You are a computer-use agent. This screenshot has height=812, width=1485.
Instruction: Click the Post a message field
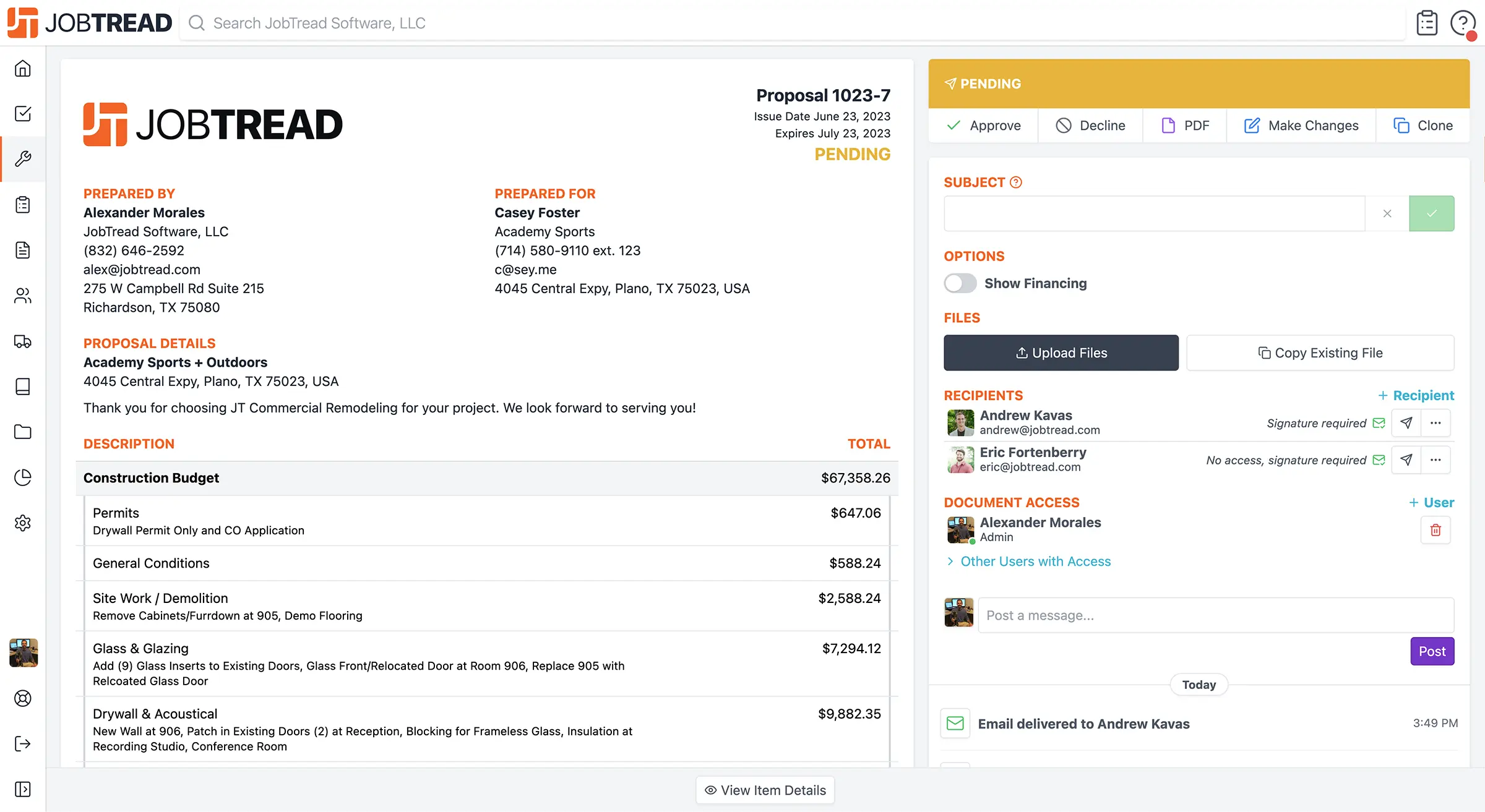[1216, 615]
